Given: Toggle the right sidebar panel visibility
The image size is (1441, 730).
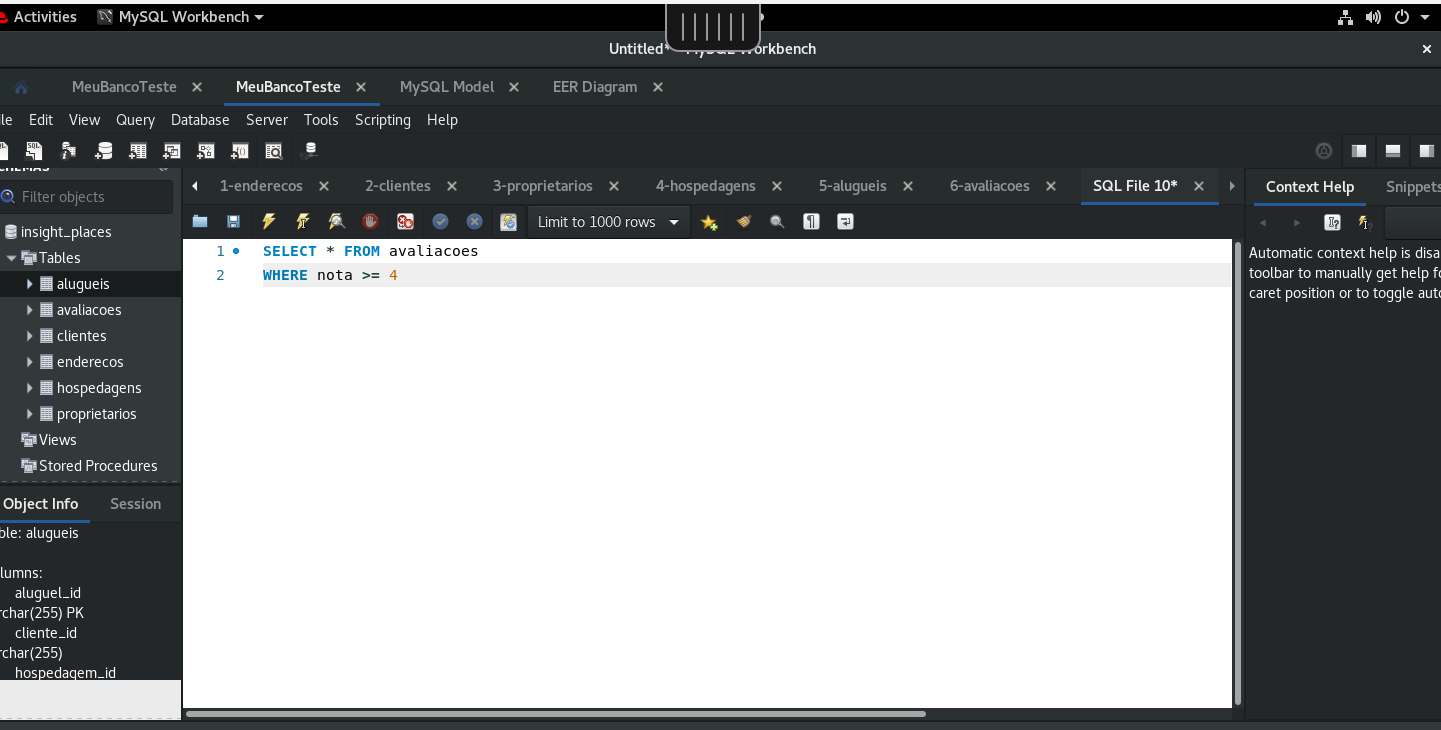Looking at the screenshot, I should (1427, 151).
